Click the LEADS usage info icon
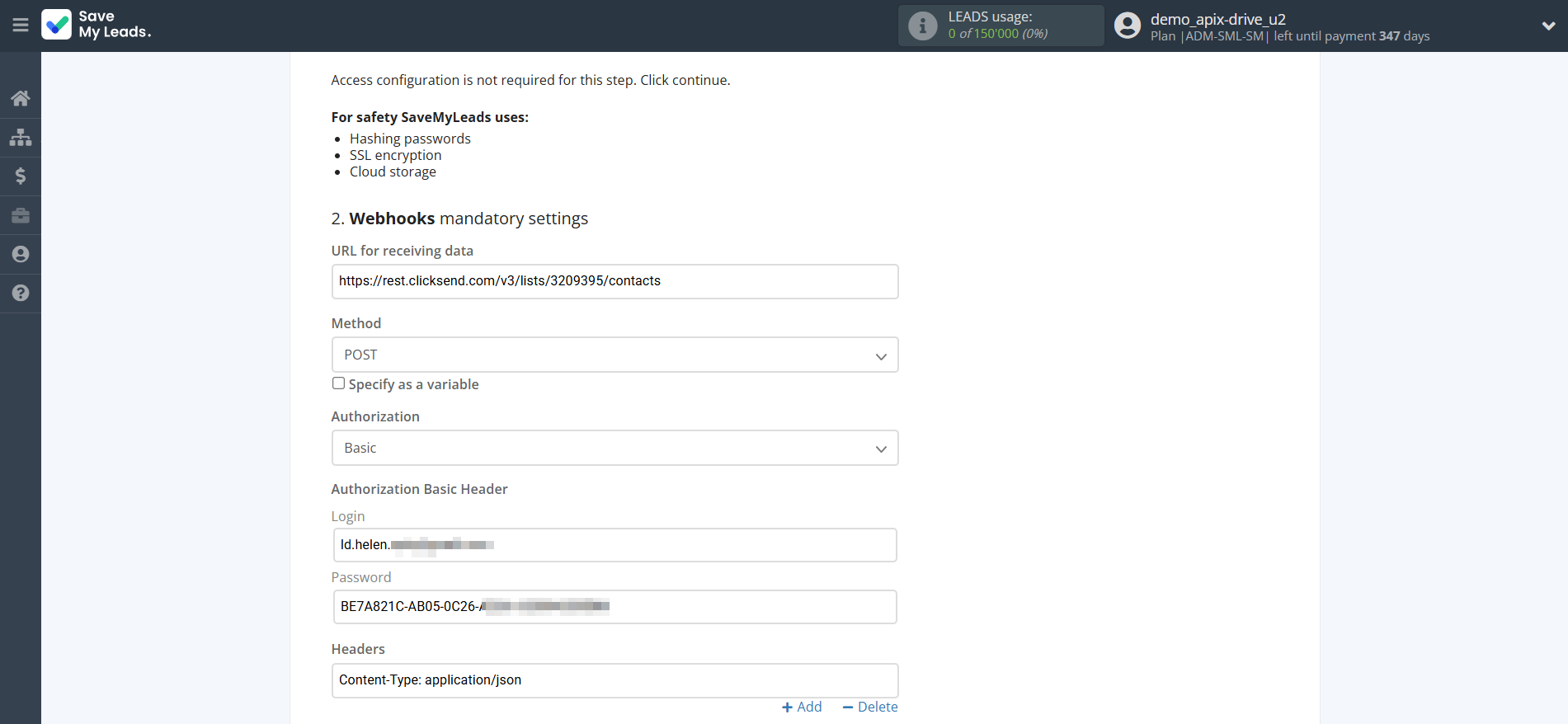The height and width of the screenshot is (724, 1568). 922,26
